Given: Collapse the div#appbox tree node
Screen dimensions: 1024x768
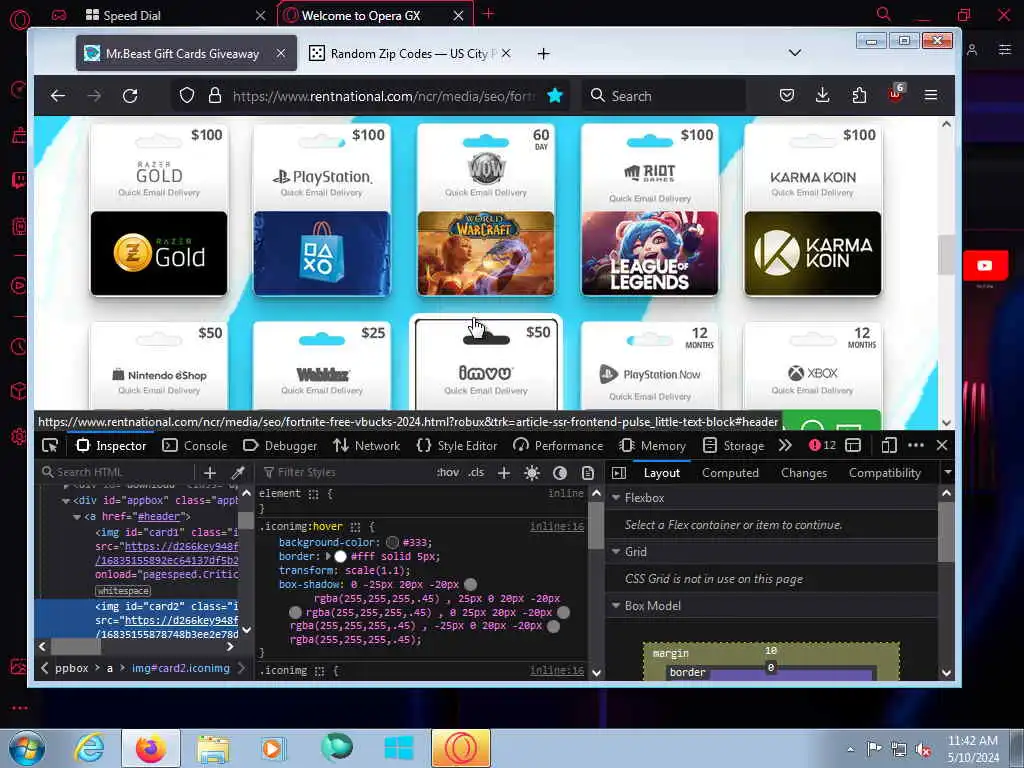Looking at the screenshot, I should pos(66,501).
